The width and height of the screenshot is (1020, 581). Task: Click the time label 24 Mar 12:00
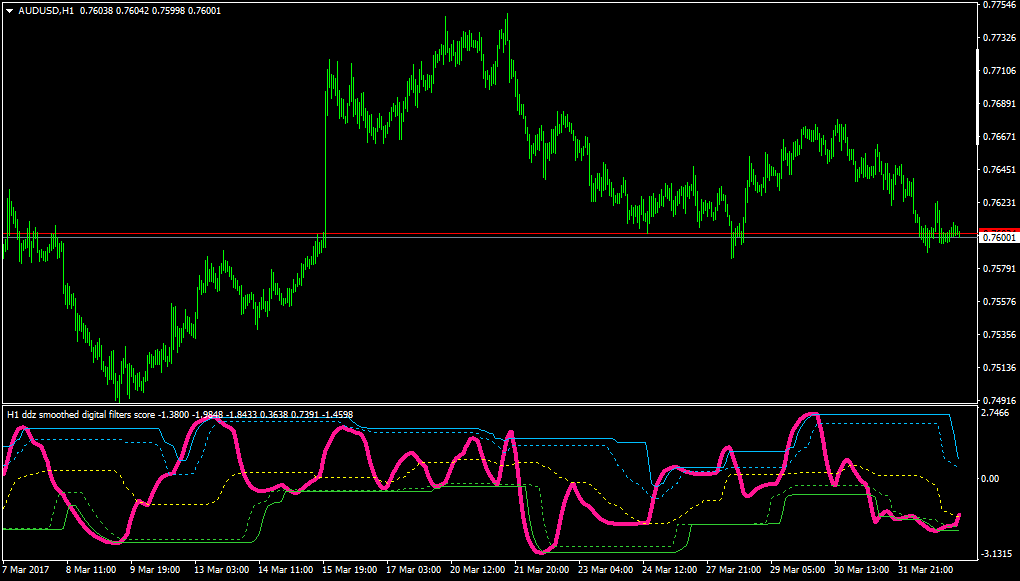click(668, 569)
